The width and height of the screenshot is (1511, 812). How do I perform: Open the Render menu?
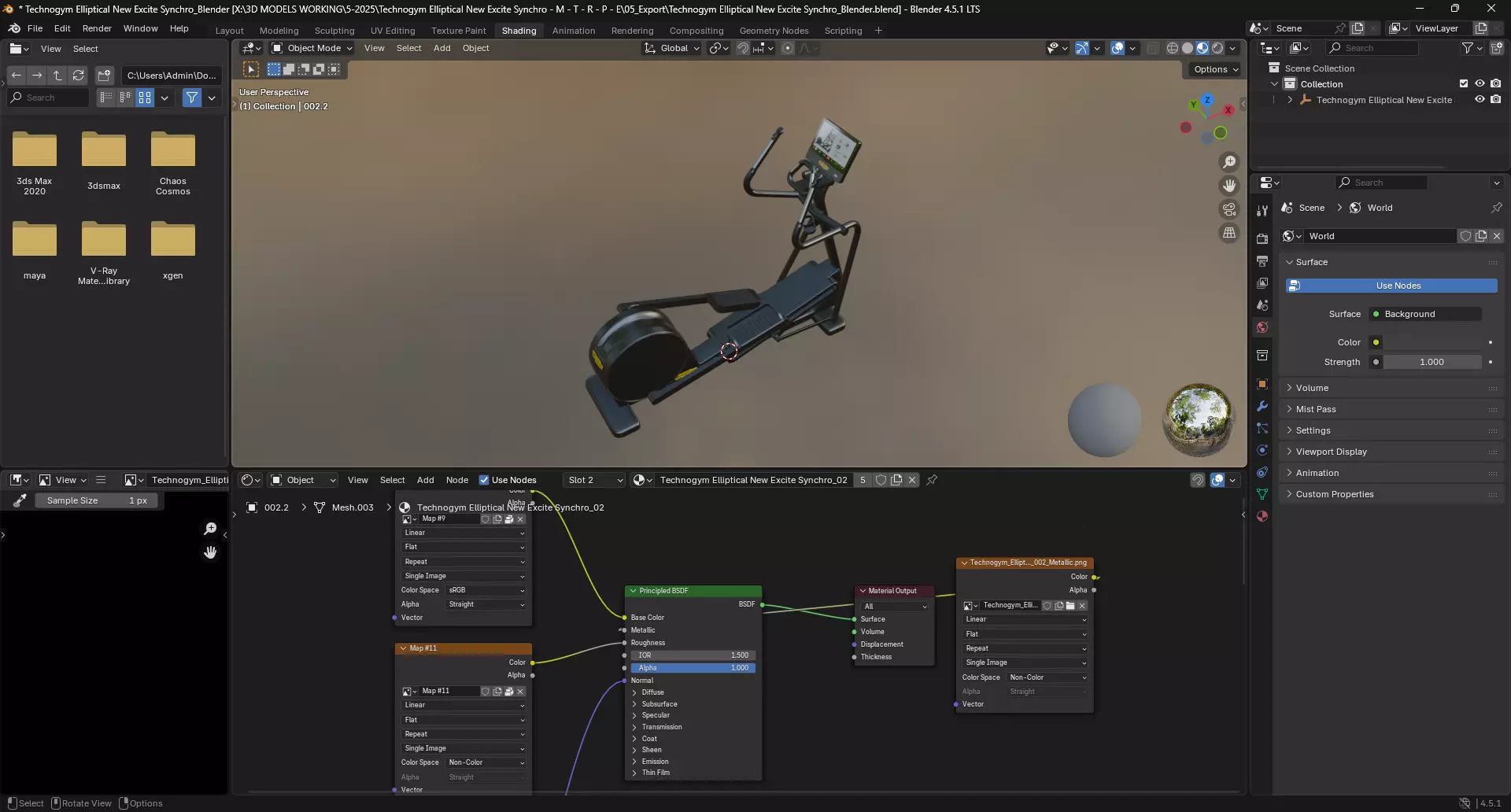pos(97,28)
